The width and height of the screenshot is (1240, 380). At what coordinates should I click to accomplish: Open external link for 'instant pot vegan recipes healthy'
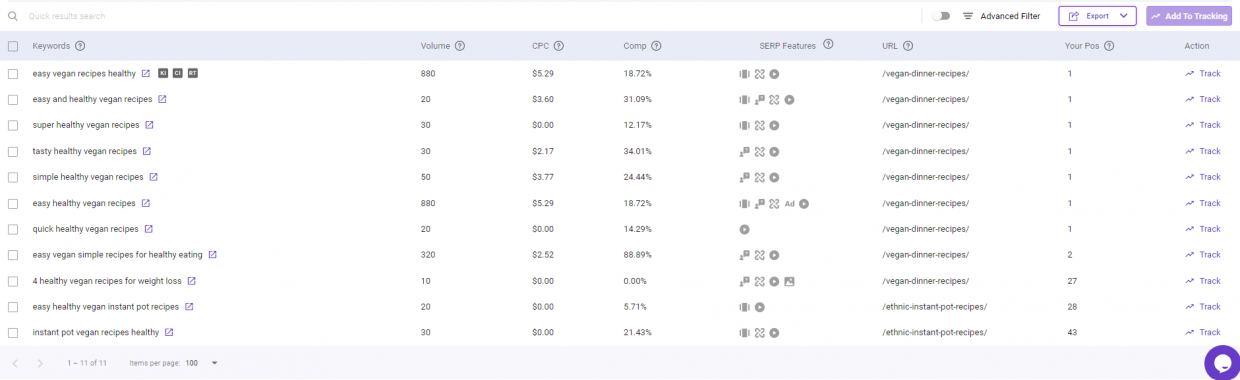pyautogui.click(x=169, y=333)
